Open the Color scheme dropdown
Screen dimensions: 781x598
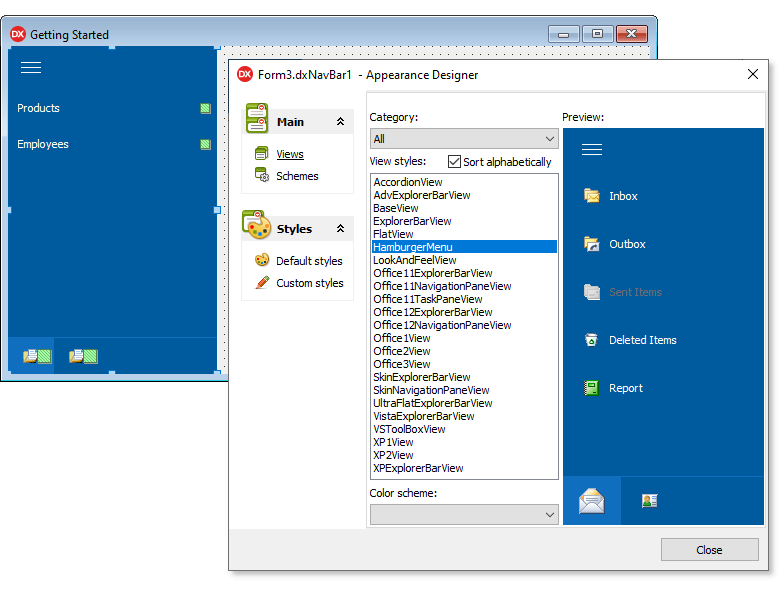(464, 514)
